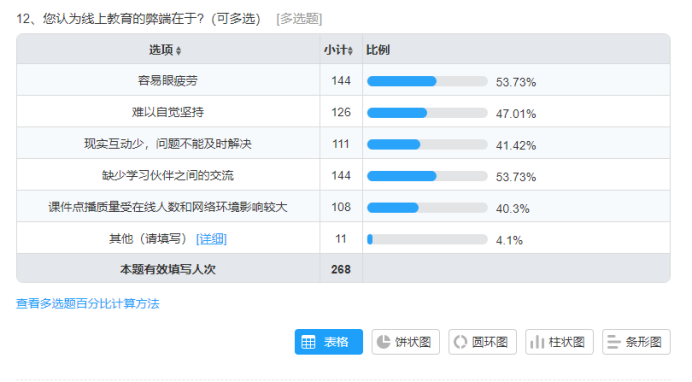Click the 4.1% progress bar for 其他
The width and height of the screenshot is (692, 382).
[x=427, y=240]
